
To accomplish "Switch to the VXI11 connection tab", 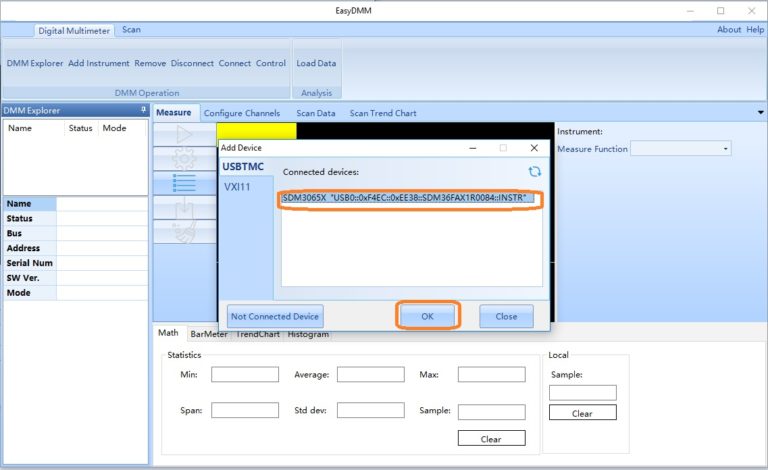I will (x=239, y=186).
